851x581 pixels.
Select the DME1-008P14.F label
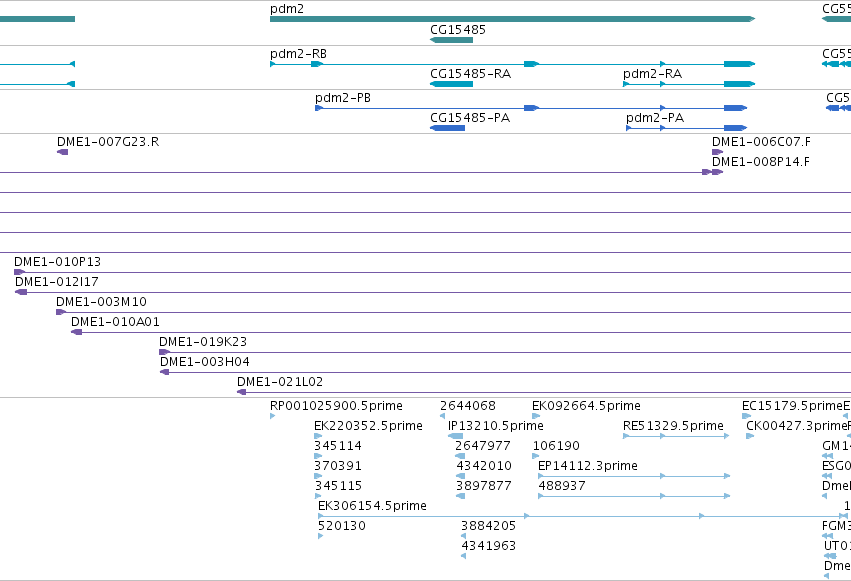[x=760, y=162]
